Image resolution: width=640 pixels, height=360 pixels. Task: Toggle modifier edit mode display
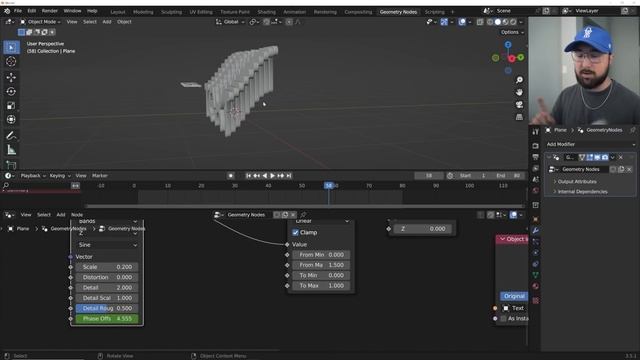pyautogui.click(x=590, y=157)
